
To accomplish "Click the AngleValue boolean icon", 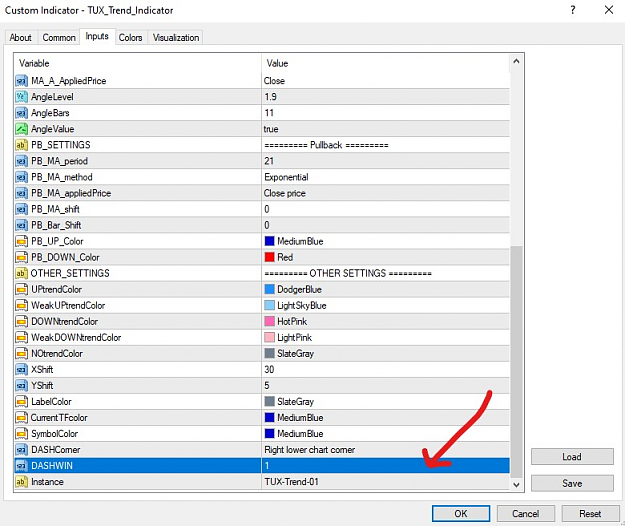I will click(x=22, y=129).
